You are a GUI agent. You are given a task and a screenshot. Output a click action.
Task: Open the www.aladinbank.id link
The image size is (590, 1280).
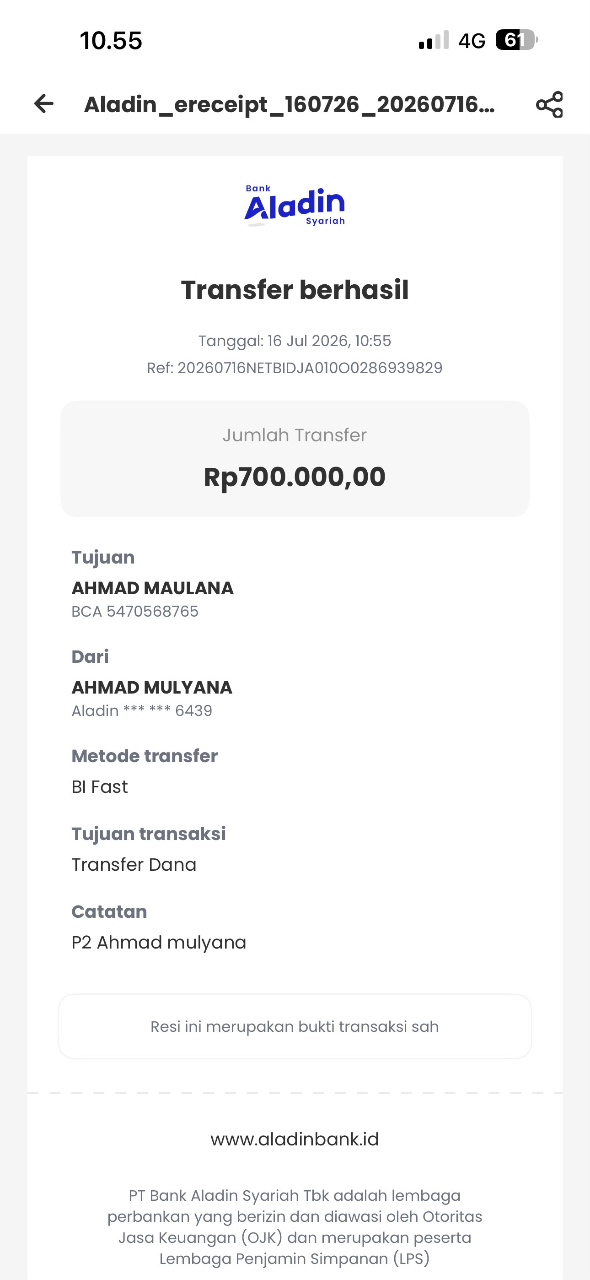click(x=295, y=1139)
